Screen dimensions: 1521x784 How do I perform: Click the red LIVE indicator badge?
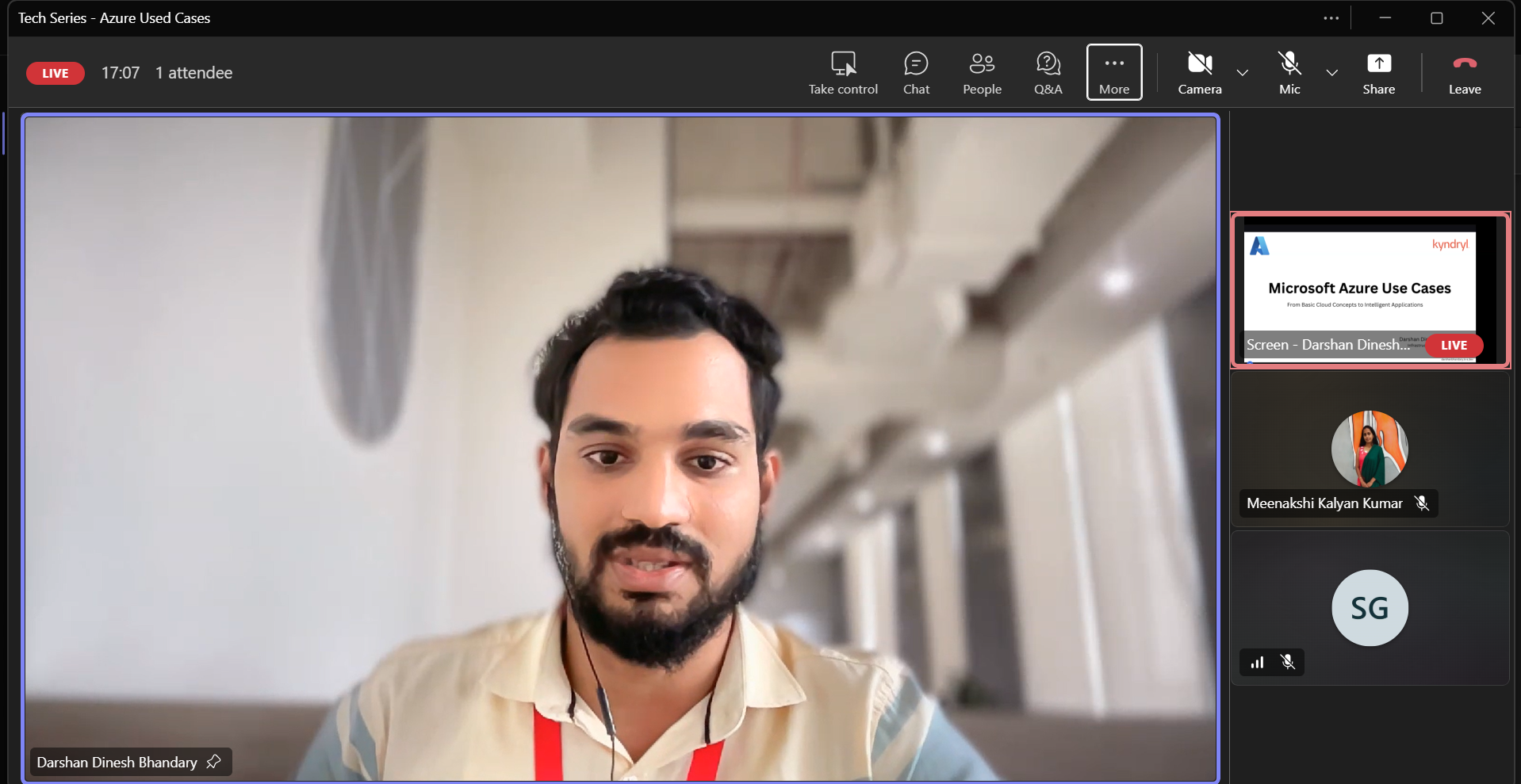[56, 73]
